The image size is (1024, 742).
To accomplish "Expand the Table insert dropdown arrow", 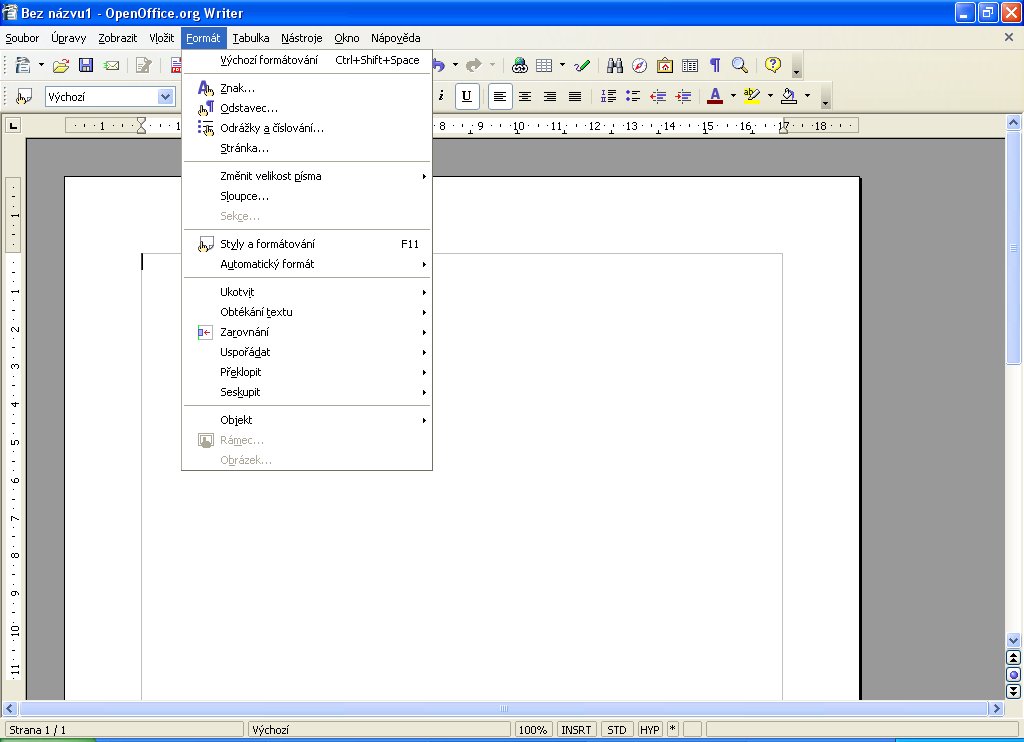I will [x=562, y=65].
